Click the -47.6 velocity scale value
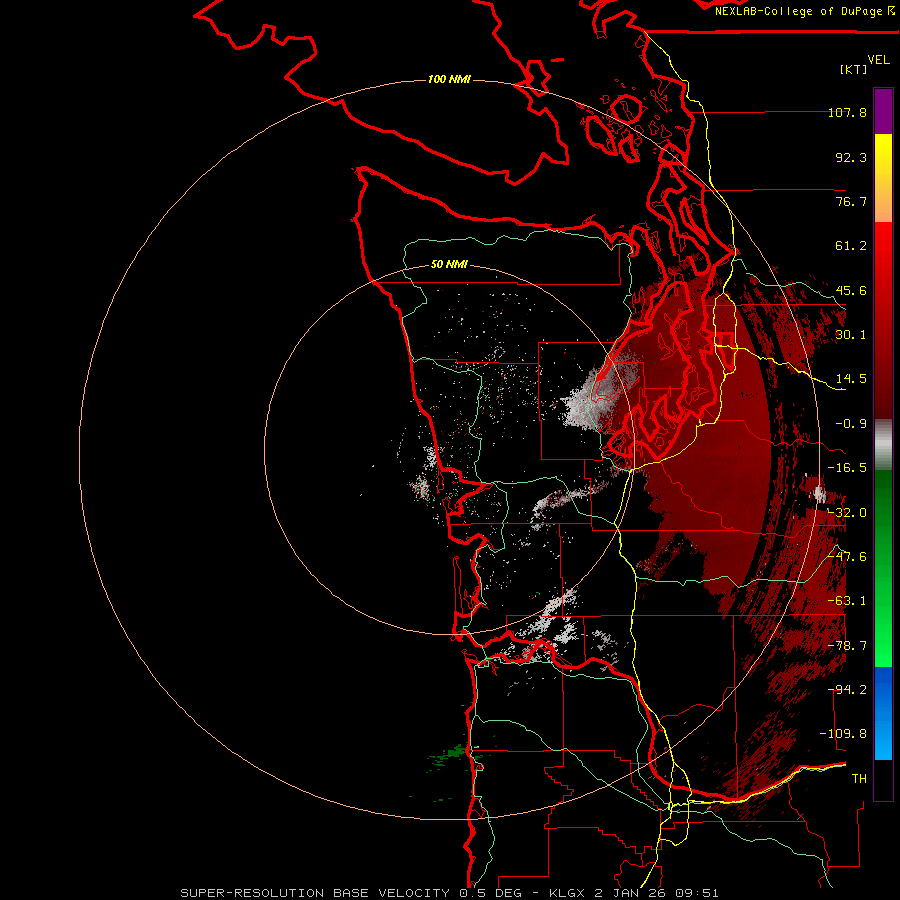This screenshot has width=900, height=900. click(x=847, y=557)
